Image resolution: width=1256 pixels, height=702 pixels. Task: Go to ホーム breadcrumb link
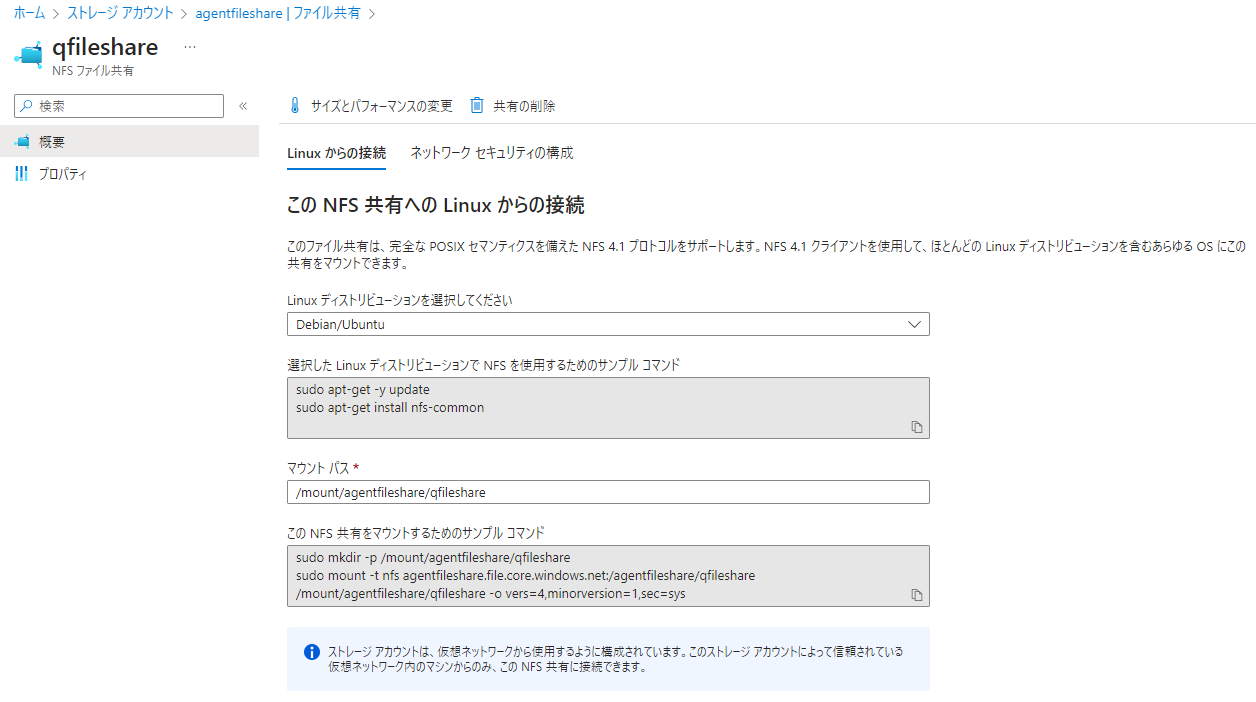pos(29,14)
